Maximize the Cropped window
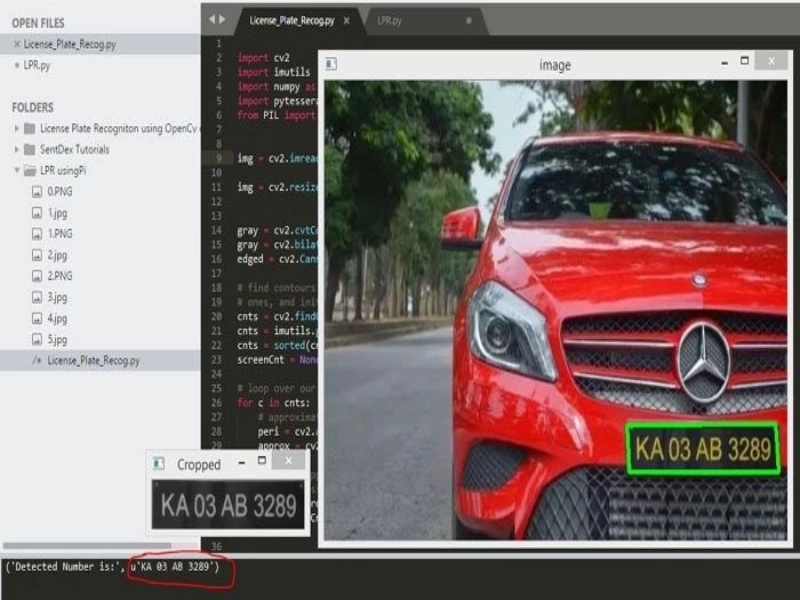The width and height of the screenshot is (800, 600). (x=262, y=462)
